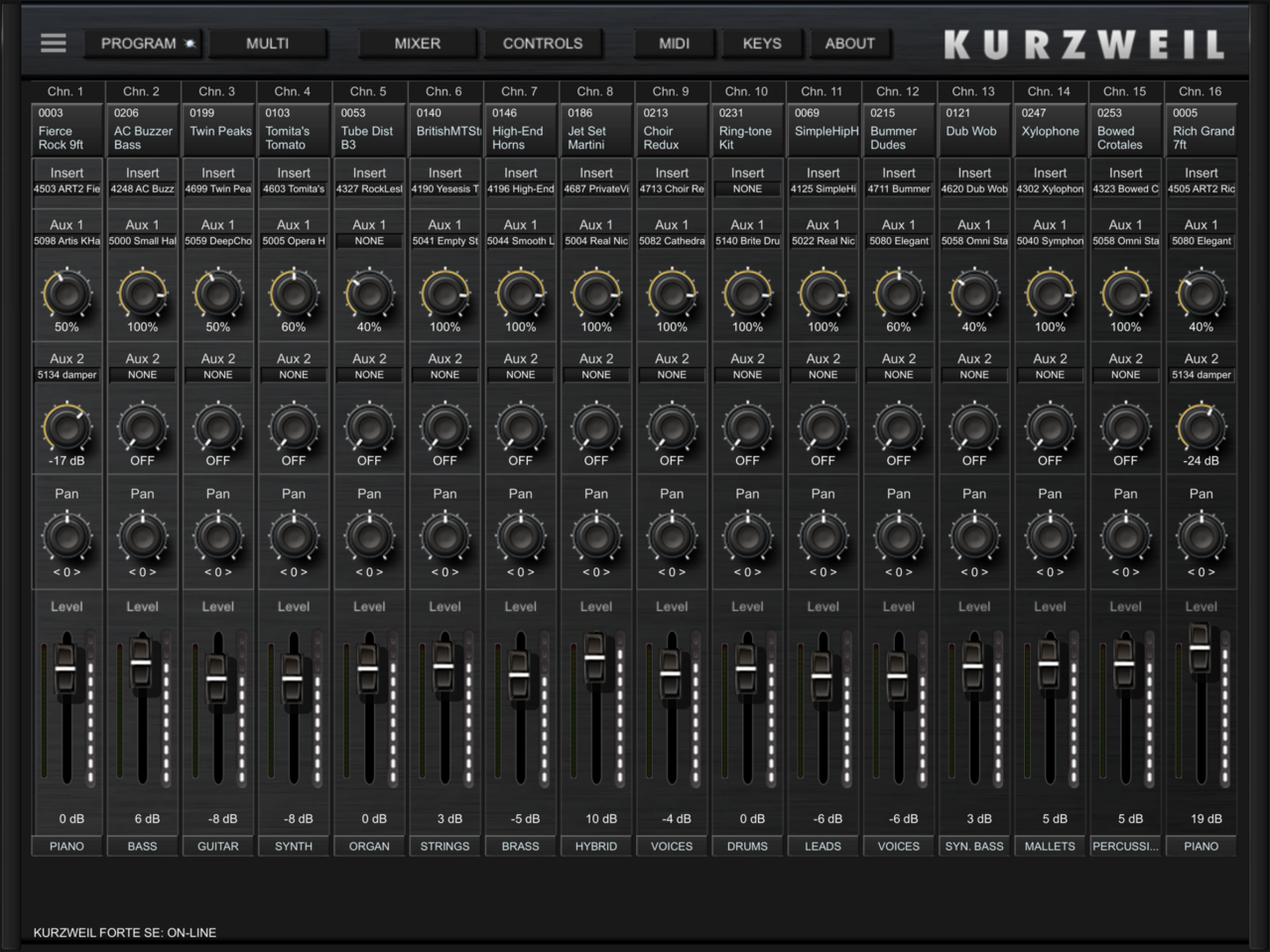Screen dimensions: 1270x952
Task: Click Chn. 1 Aux 2 knob at -17 dB
Action: pos(66,427)
